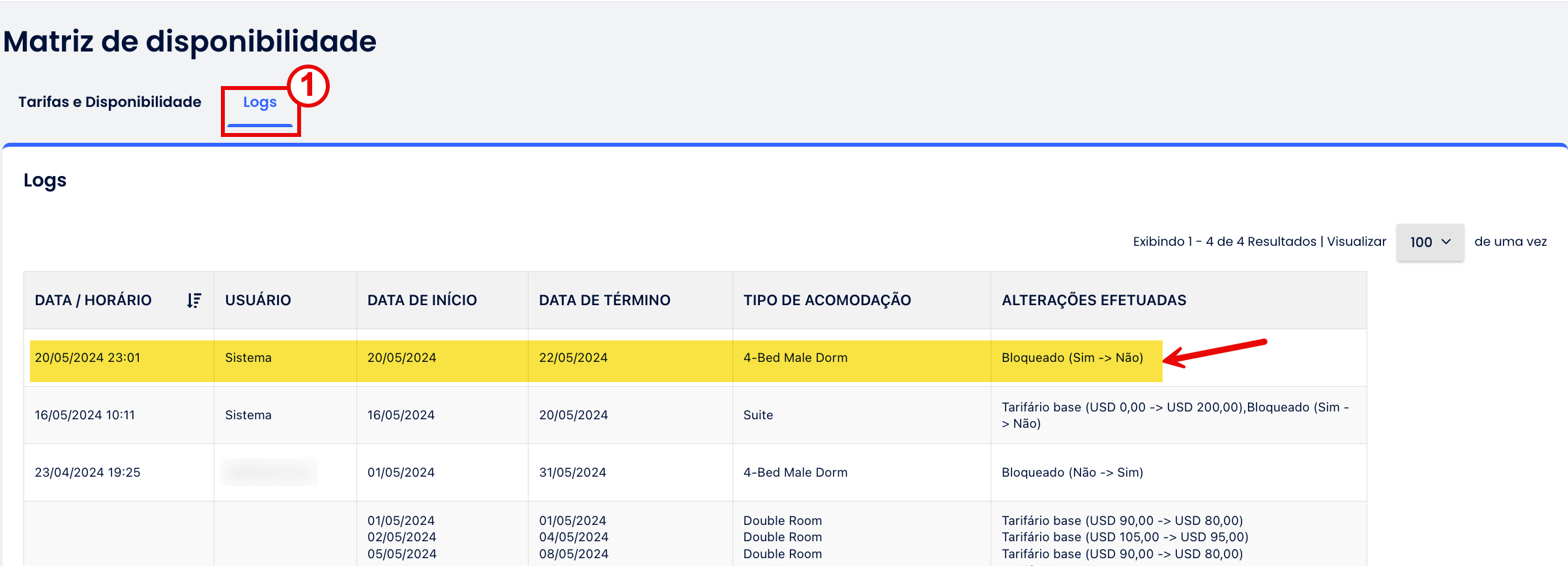Click the 16/05/2024 10:11 log entry
The height and width of the screenshot is (566, 1568).
85,415
